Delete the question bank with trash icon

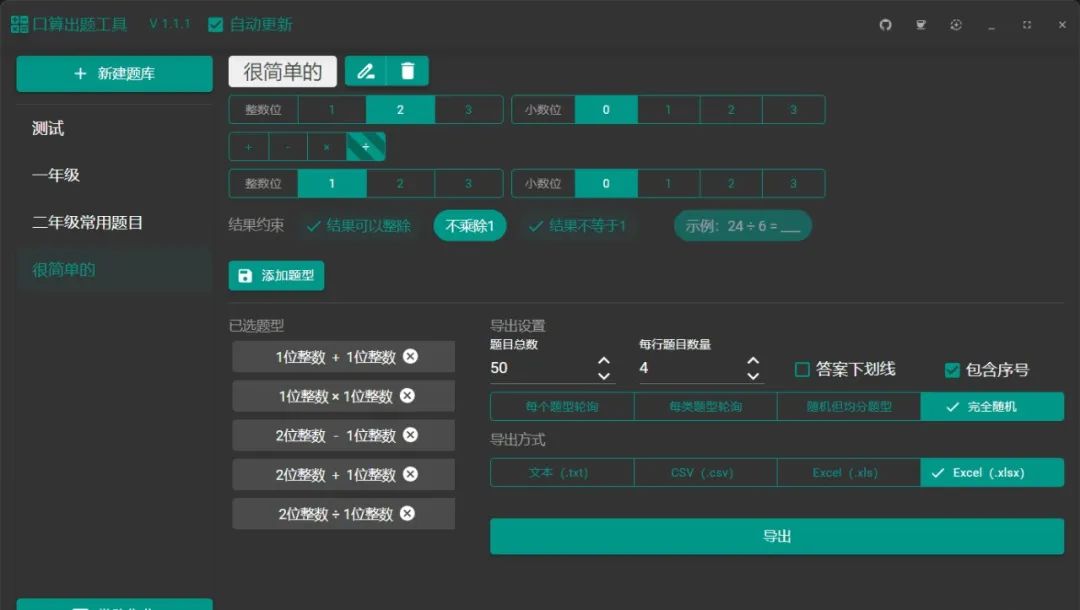(x=408, y=71)
